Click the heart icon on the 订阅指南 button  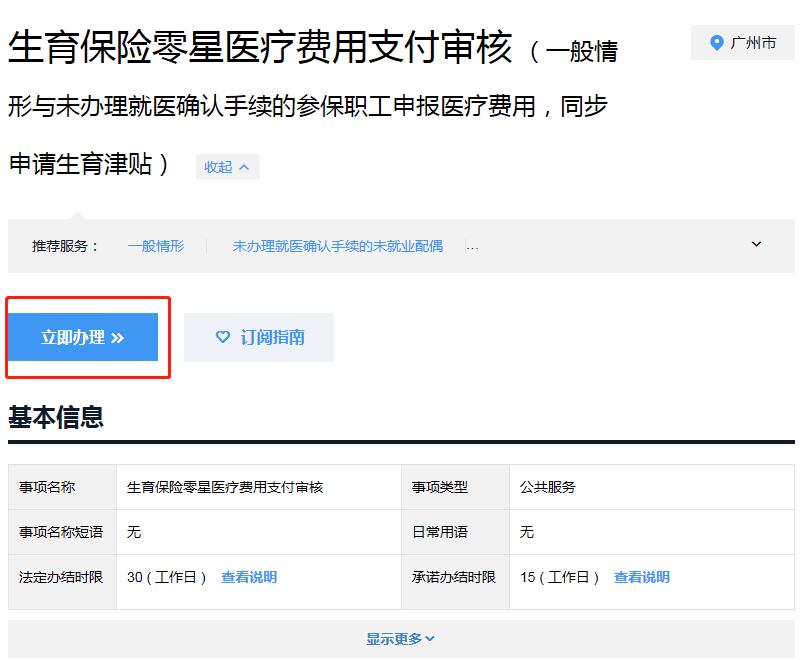[x=221, y=337]
